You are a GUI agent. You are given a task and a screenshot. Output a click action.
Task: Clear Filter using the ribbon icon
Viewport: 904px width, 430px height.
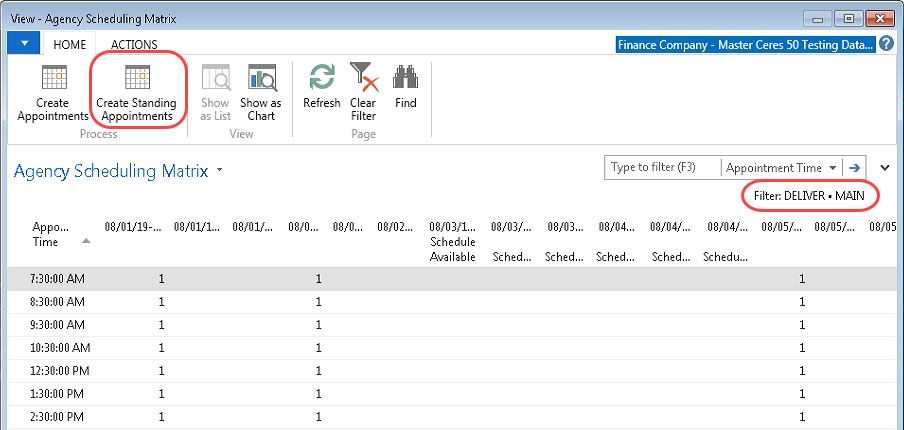[363, 78]
